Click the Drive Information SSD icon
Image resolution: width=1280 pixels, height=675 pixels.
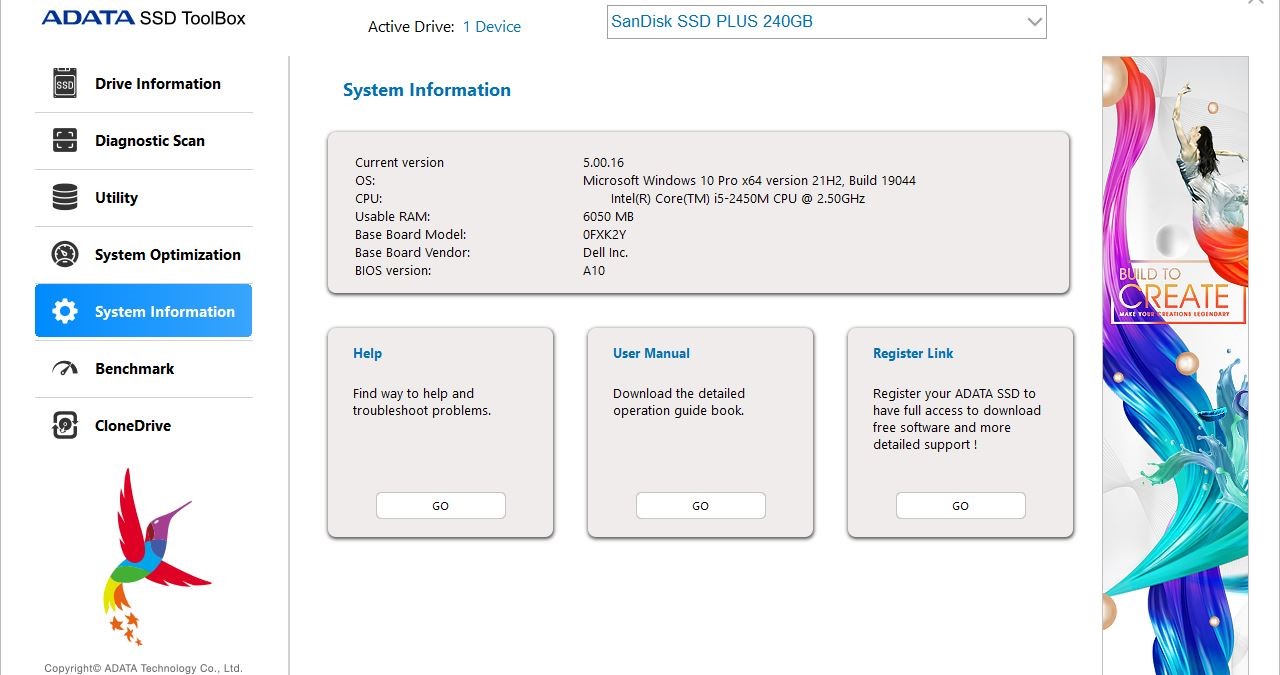pos(65,84)
